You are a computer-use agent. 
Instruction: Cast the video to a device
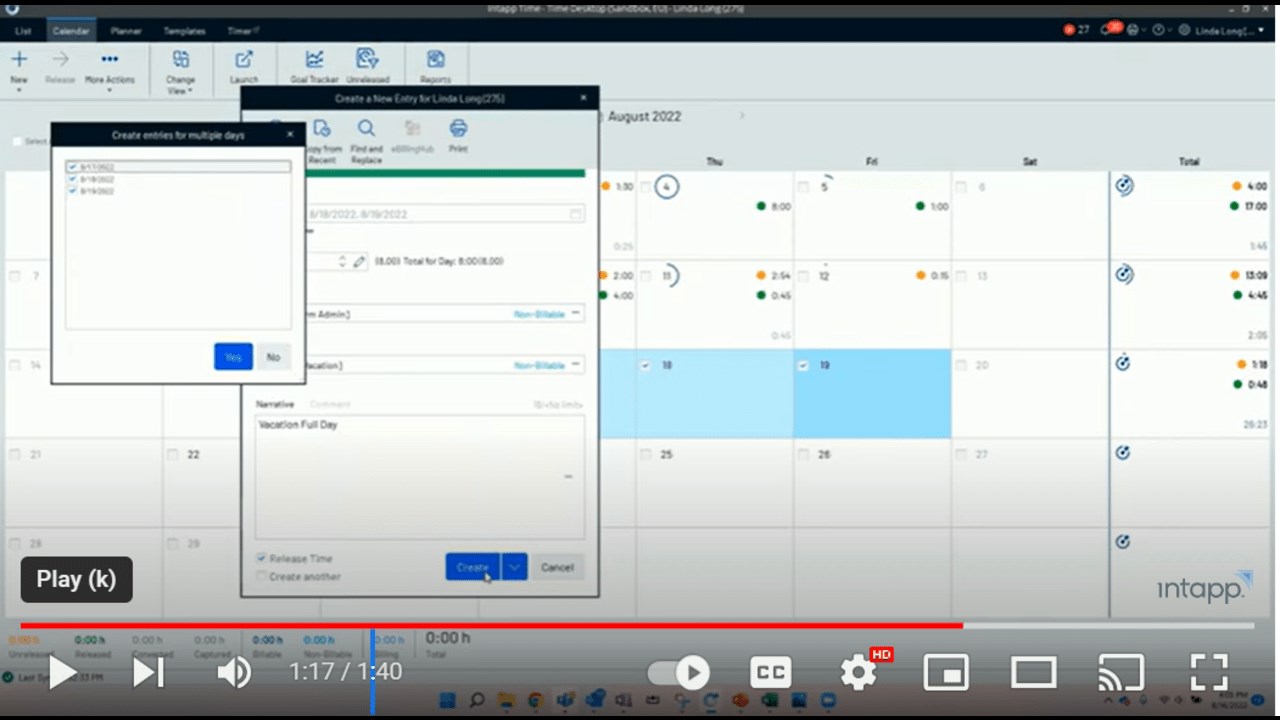pyautogui.click(x=1121, y=672)
